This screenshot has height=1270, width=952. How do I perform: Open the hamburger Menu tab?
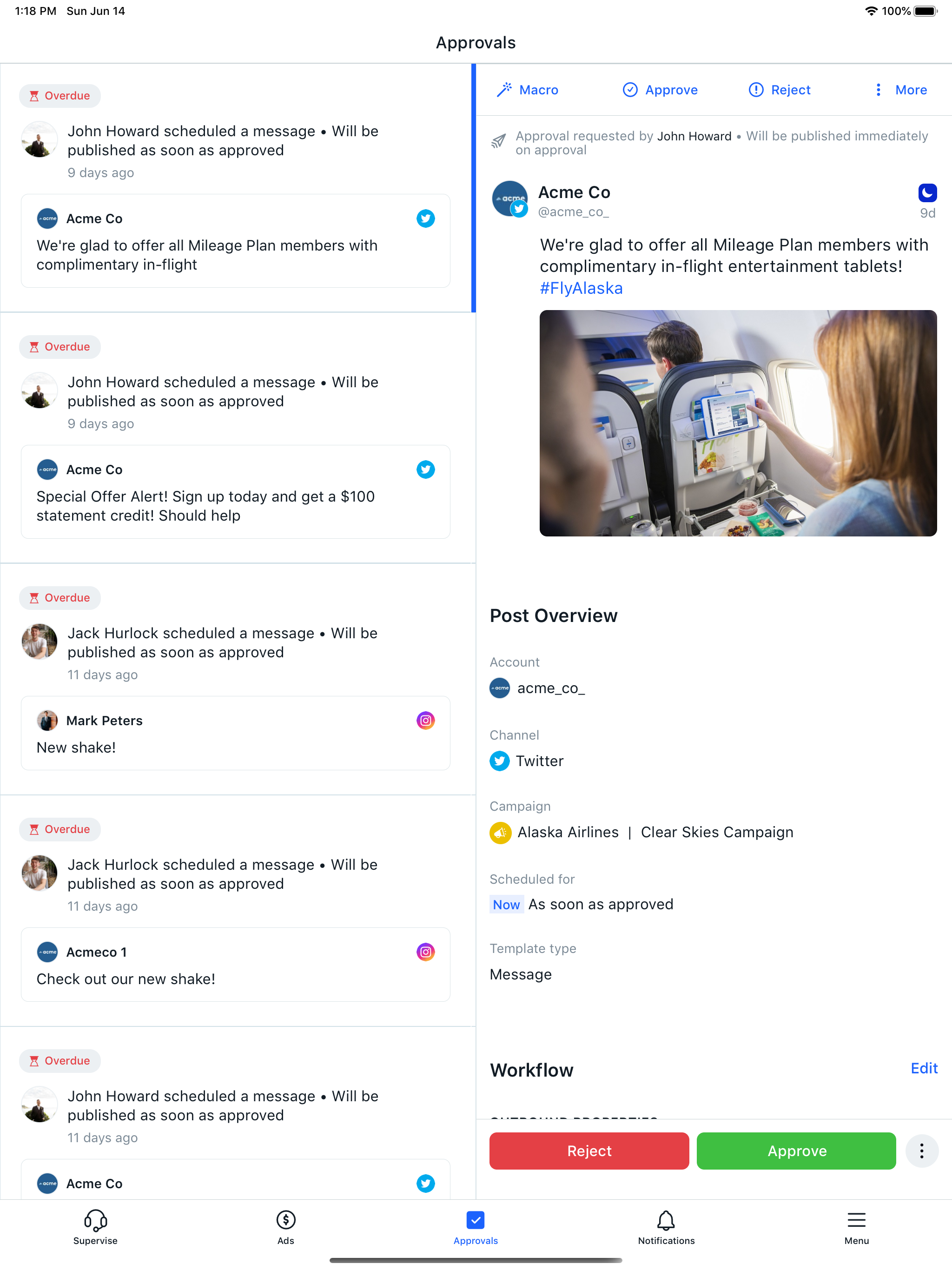coord(856,1228)
